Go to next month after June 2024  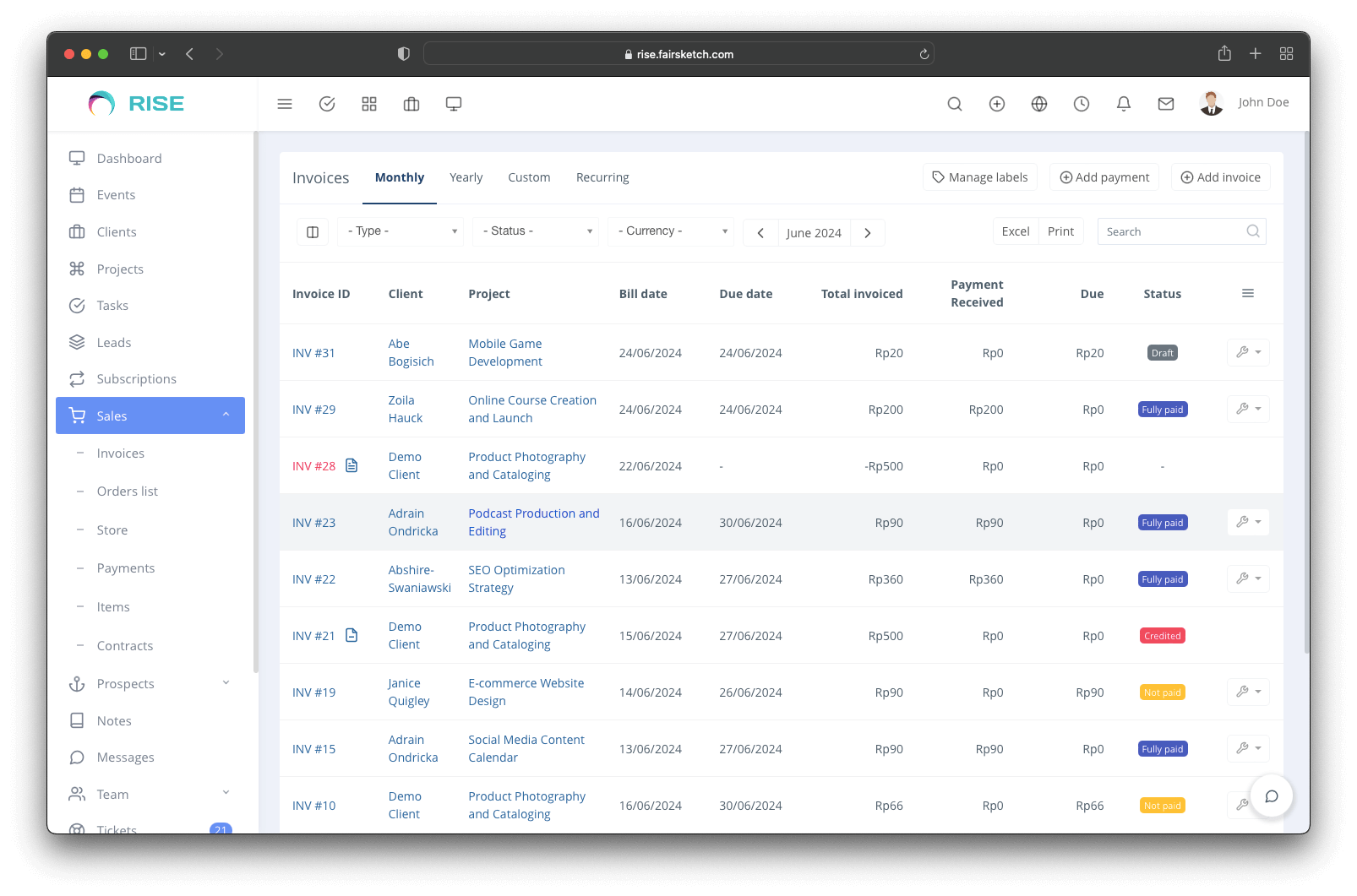[x=868, y=233]
